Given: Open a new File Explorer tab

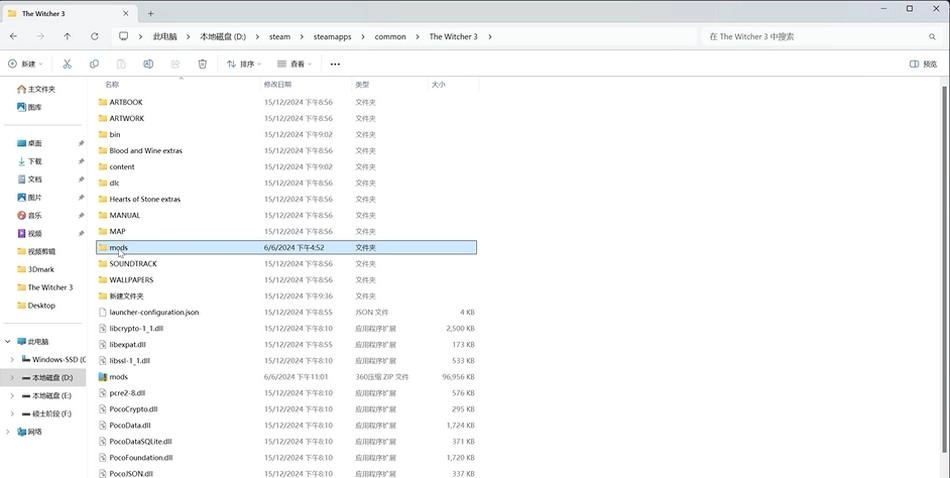Looking at the screenshot, I should point(150,13).
